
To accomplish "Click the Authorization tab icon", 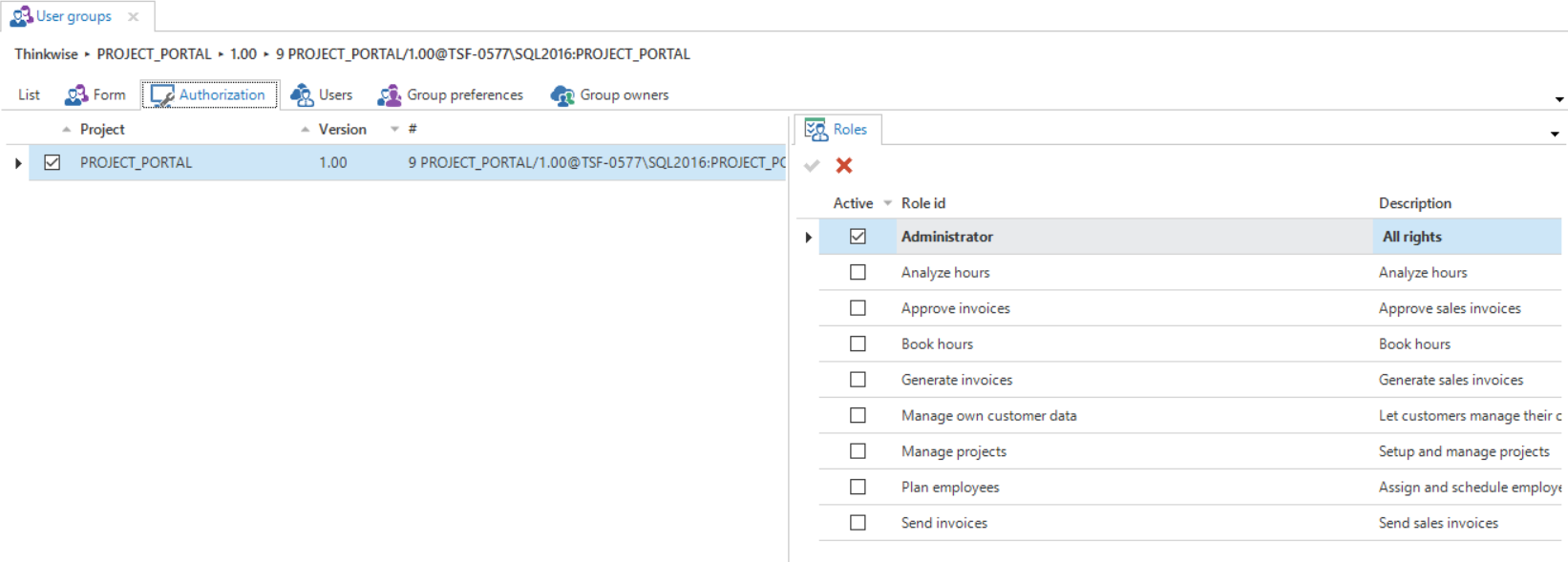I will (162, 95).
